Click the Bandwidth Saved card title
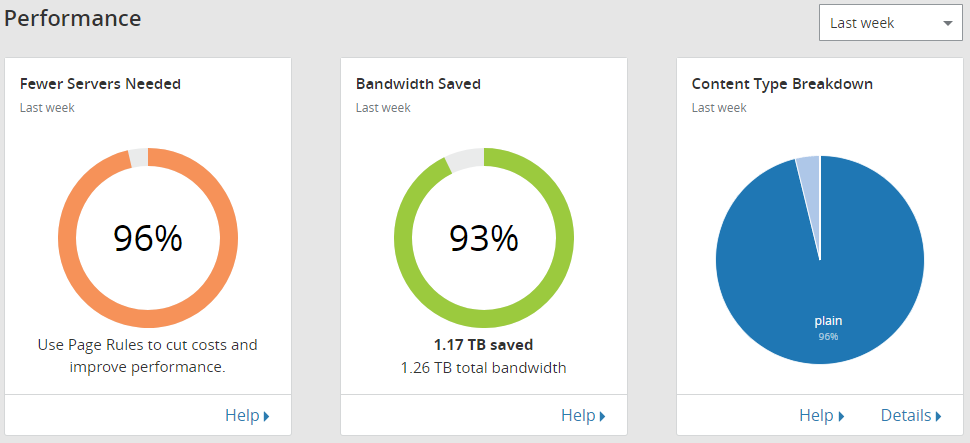Screen dimensions: 970x443 418,84
